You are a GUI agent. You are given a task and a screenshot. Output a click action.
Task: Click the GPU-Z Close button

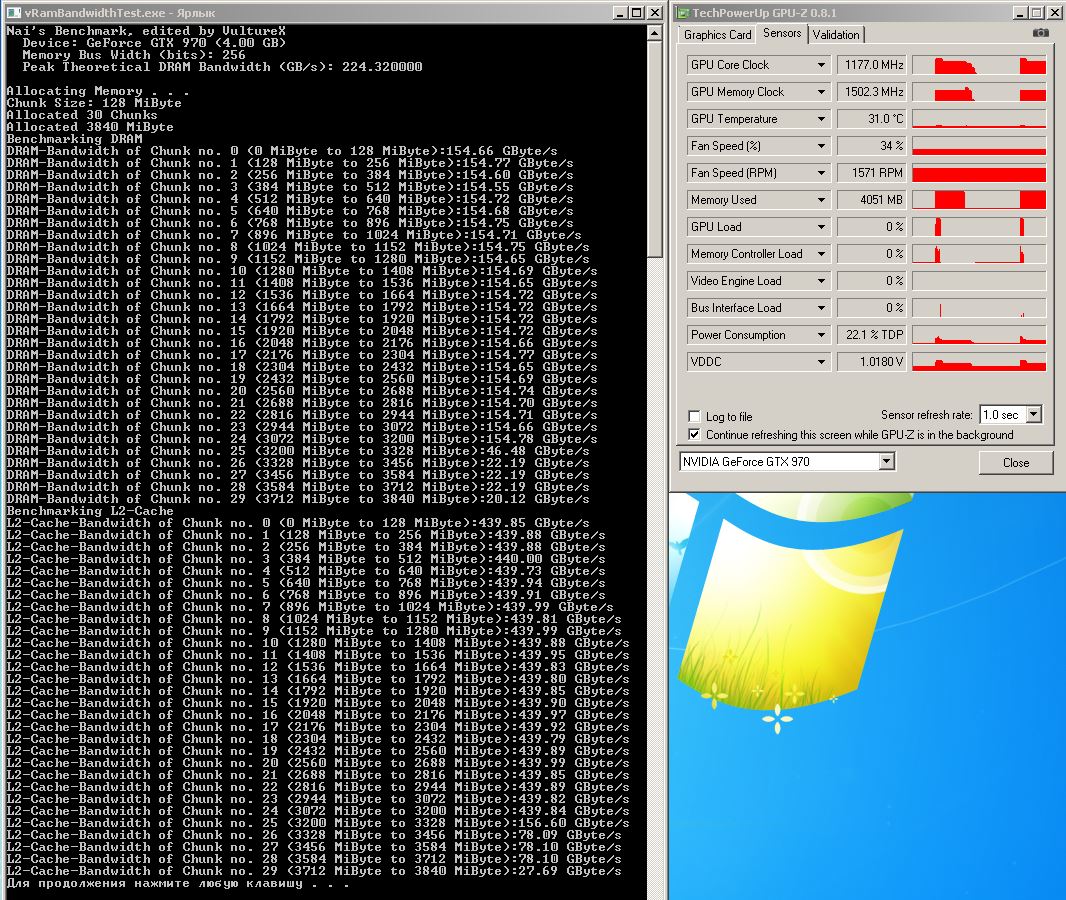(x=1016, y=462)
